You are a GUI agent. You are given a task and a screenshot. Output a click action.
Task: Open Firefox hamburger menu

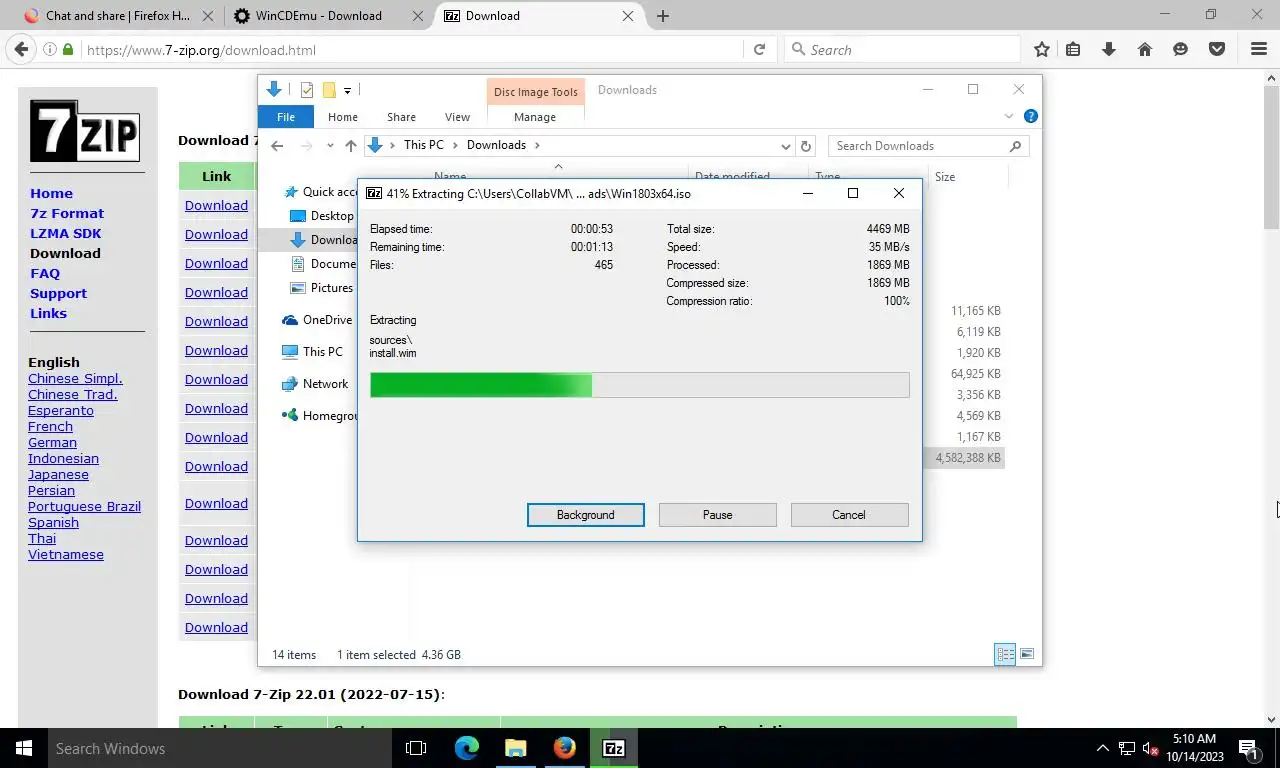(1259, 49)
